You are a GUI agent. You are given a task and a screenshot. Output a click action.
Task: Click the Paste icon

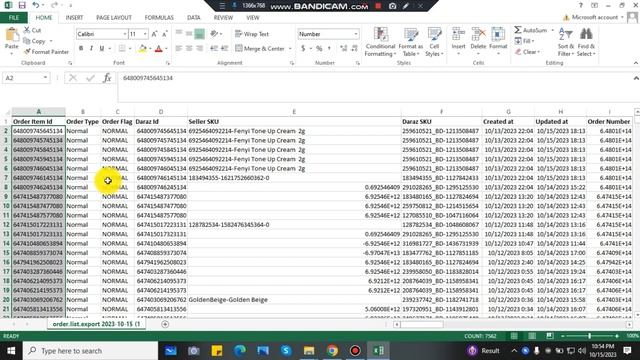tap(12, 35)
